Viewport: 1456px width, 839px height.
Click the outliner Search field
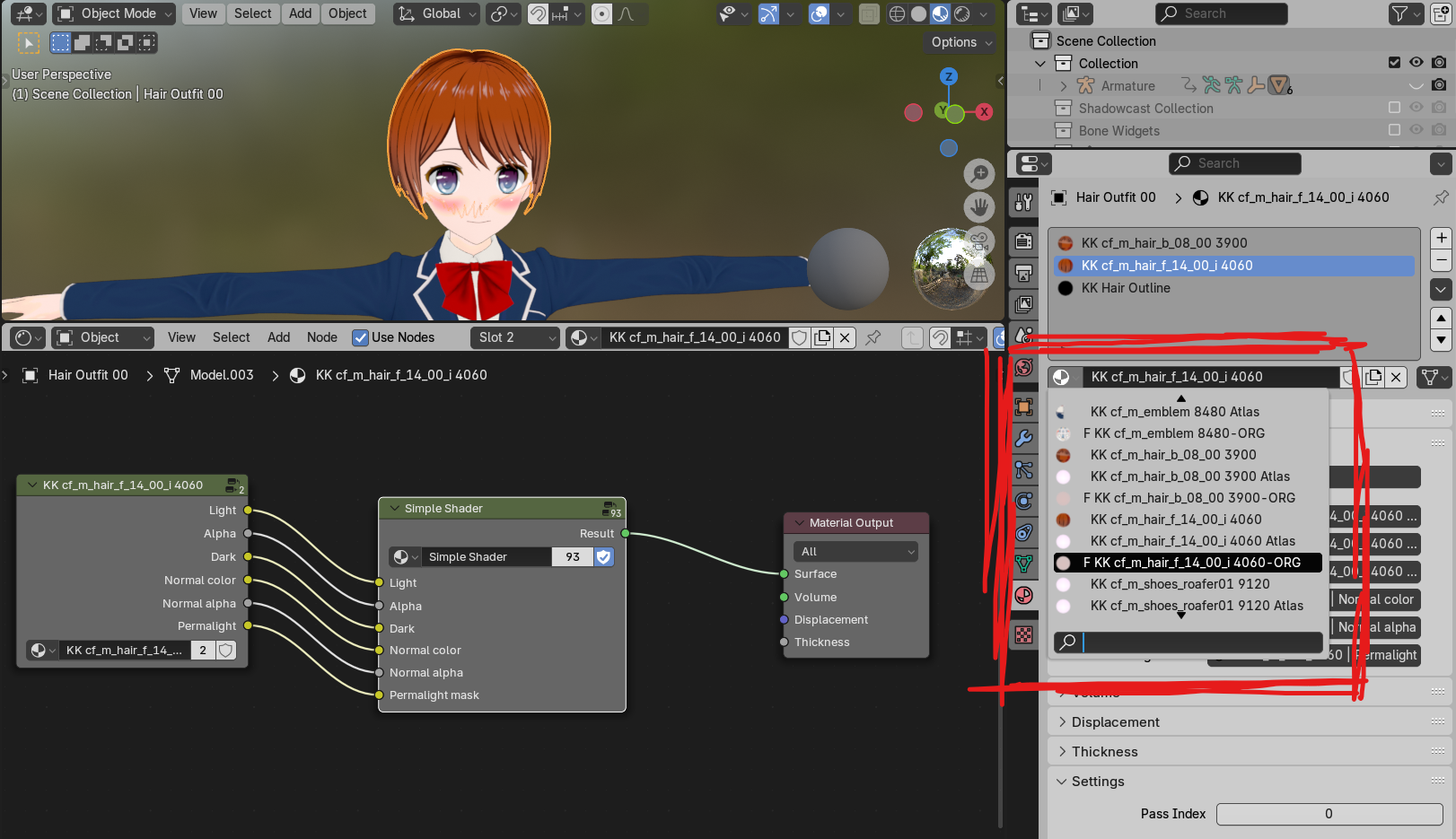pos(1221,13)
